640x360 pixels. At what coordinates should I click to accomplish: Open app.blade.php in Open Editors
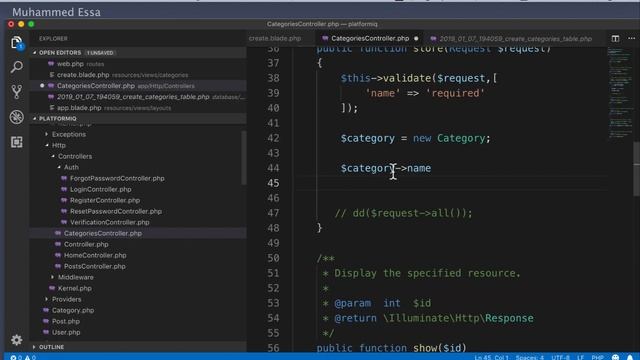point(79,108)
